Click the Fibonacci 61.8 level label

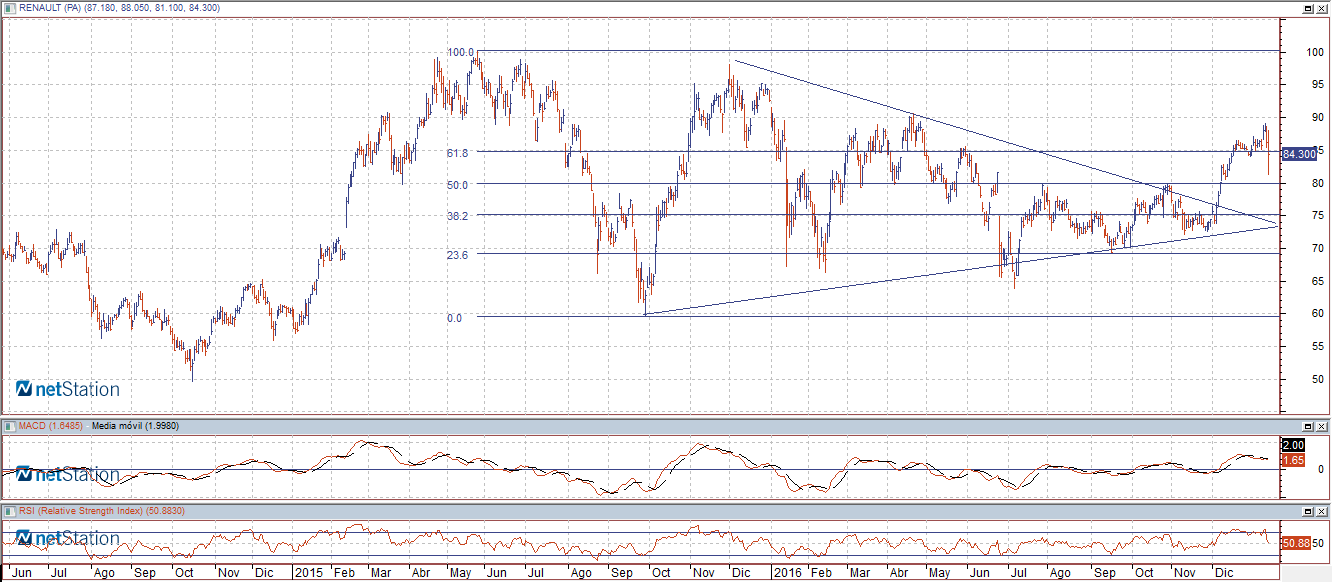[458, 152]
